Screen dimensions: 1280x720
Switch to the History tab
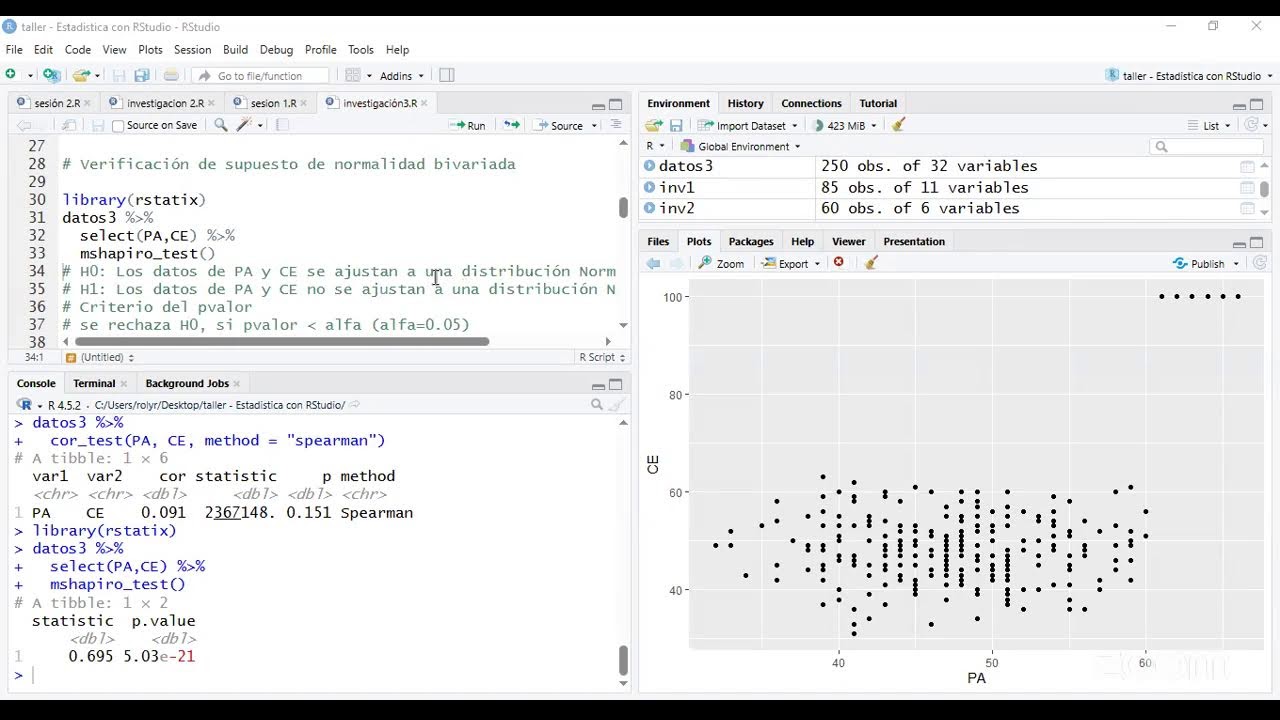745,103
